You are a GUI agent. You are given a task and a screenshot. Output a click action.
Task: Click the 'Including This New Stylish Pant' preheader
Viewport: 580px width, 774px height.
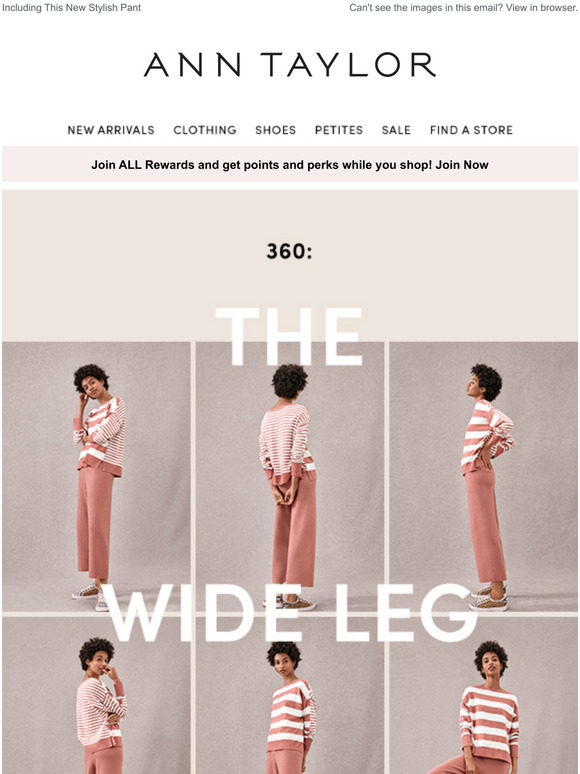tap(72, 8)
